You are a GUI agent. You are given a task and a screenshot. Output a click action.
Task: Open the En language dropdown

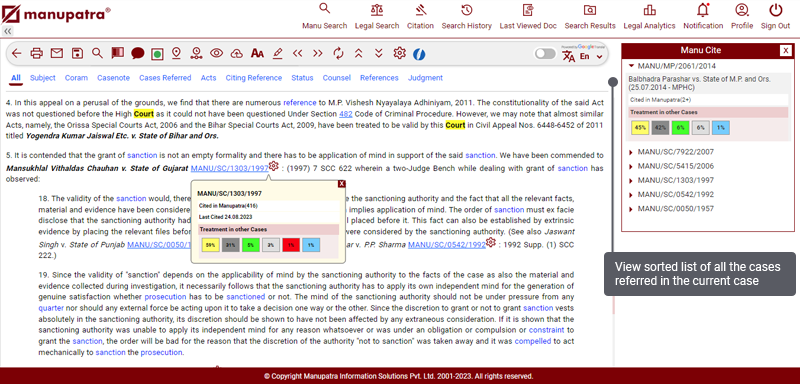click(589, 56)
